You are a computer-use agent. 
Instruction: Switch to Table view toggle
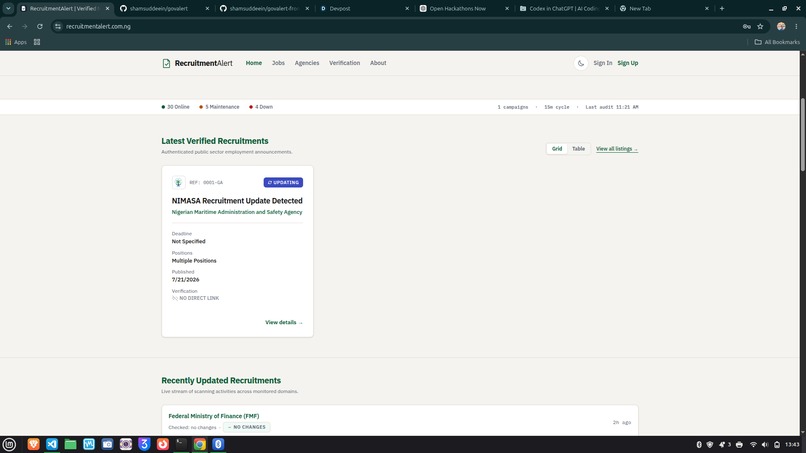578,149
